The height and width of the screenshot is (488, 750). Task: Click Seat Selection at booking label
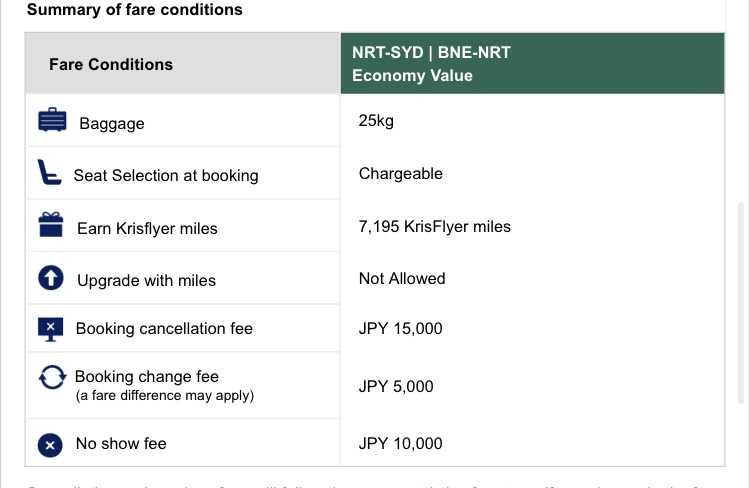tap(166, 176)
